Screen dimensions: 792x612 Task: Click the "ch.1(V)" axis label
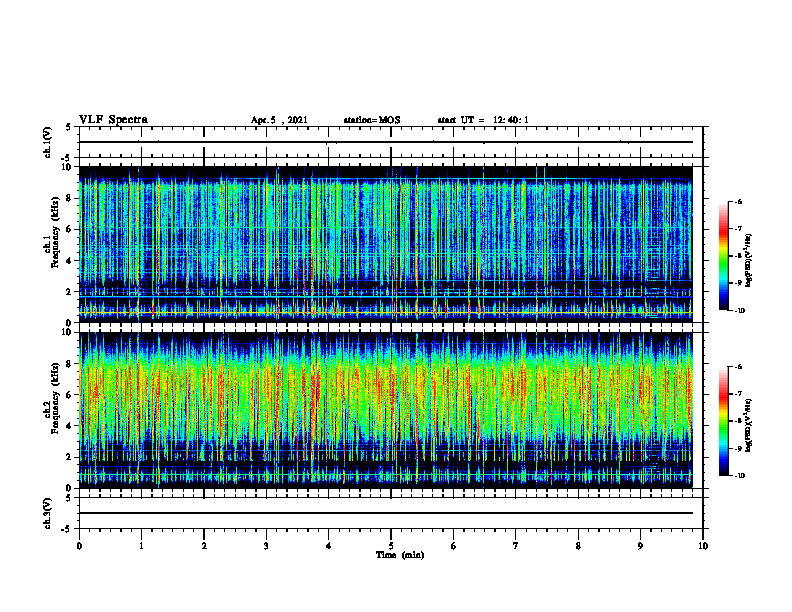click(47, 142)
